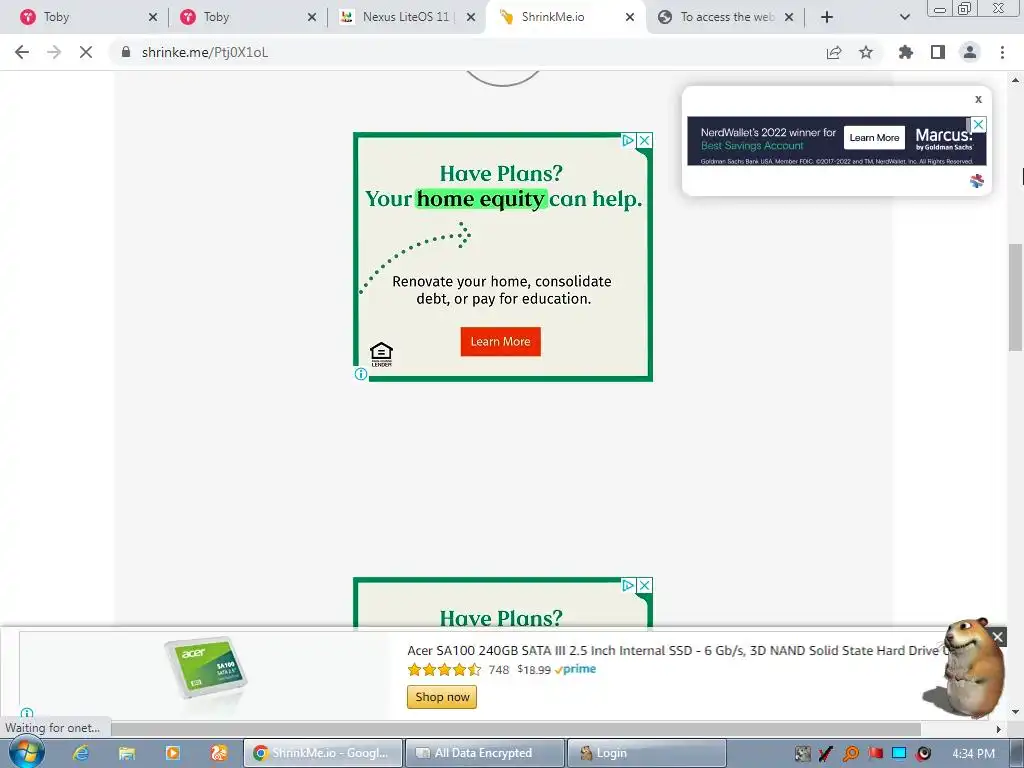The height and width of the screenshot is (768, 1024).
Task: Click Shop now in Acer SSD ad
Action: [442, 697]
